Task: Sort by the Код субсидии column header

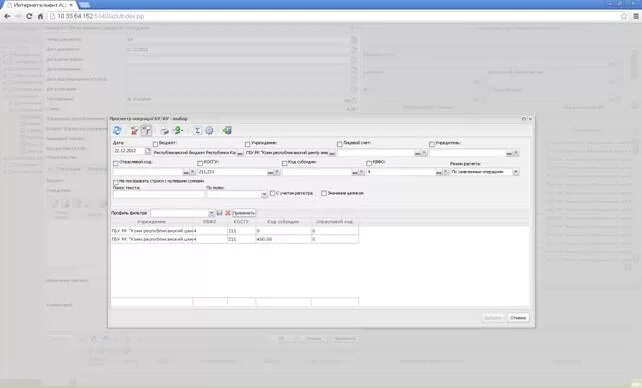Action: point(283,222)
